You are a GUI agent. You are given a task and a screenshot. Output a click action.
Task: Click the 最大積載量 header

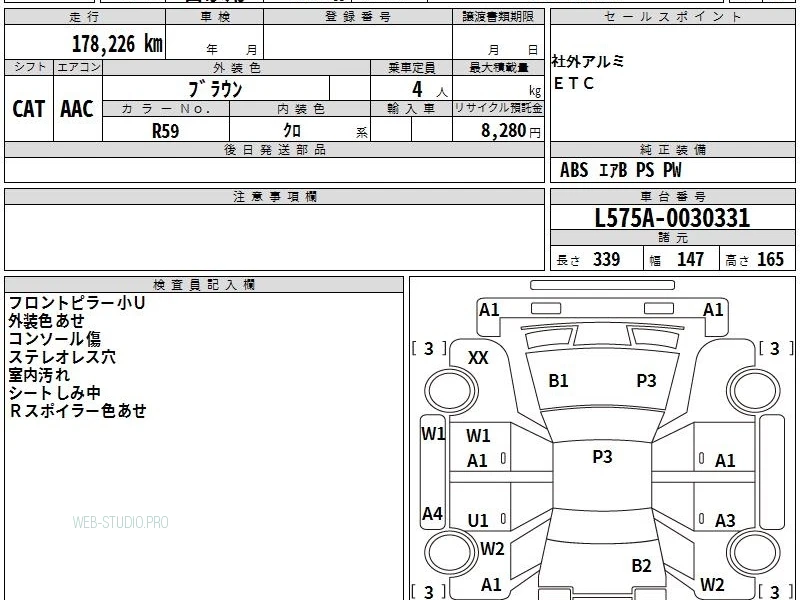pos(498,67)
